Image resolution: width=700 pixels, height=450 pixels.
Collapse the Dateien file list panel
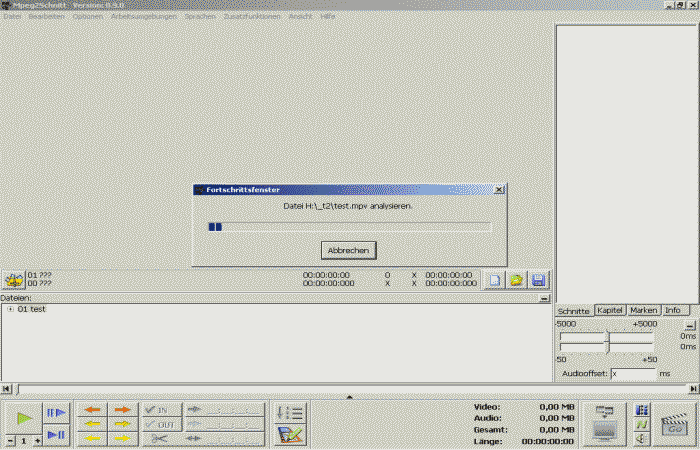click(543, 298)
